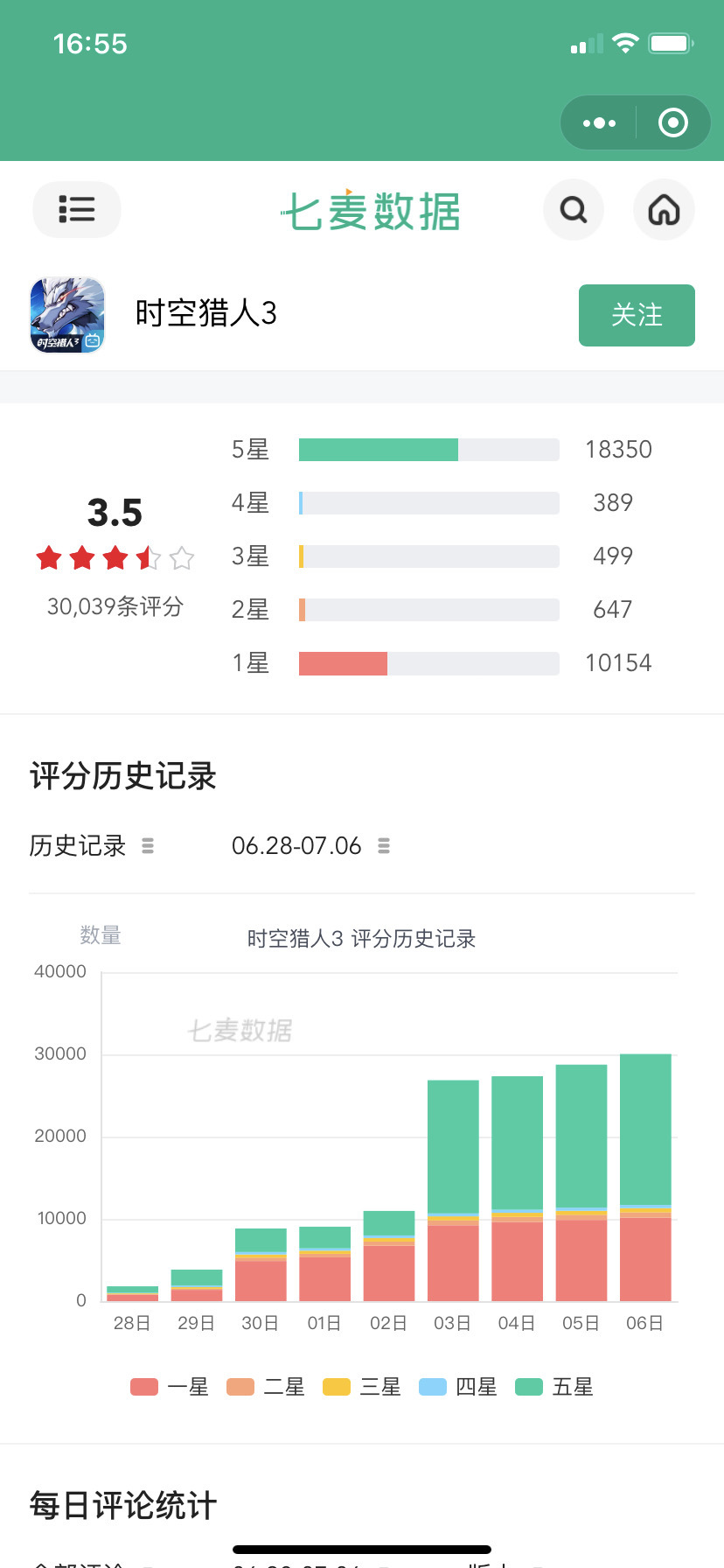The image size is (724, 1568).
Task: Toggle 一星 series in chart legend
Action: pyautogui.click(x=170, y=1387)
